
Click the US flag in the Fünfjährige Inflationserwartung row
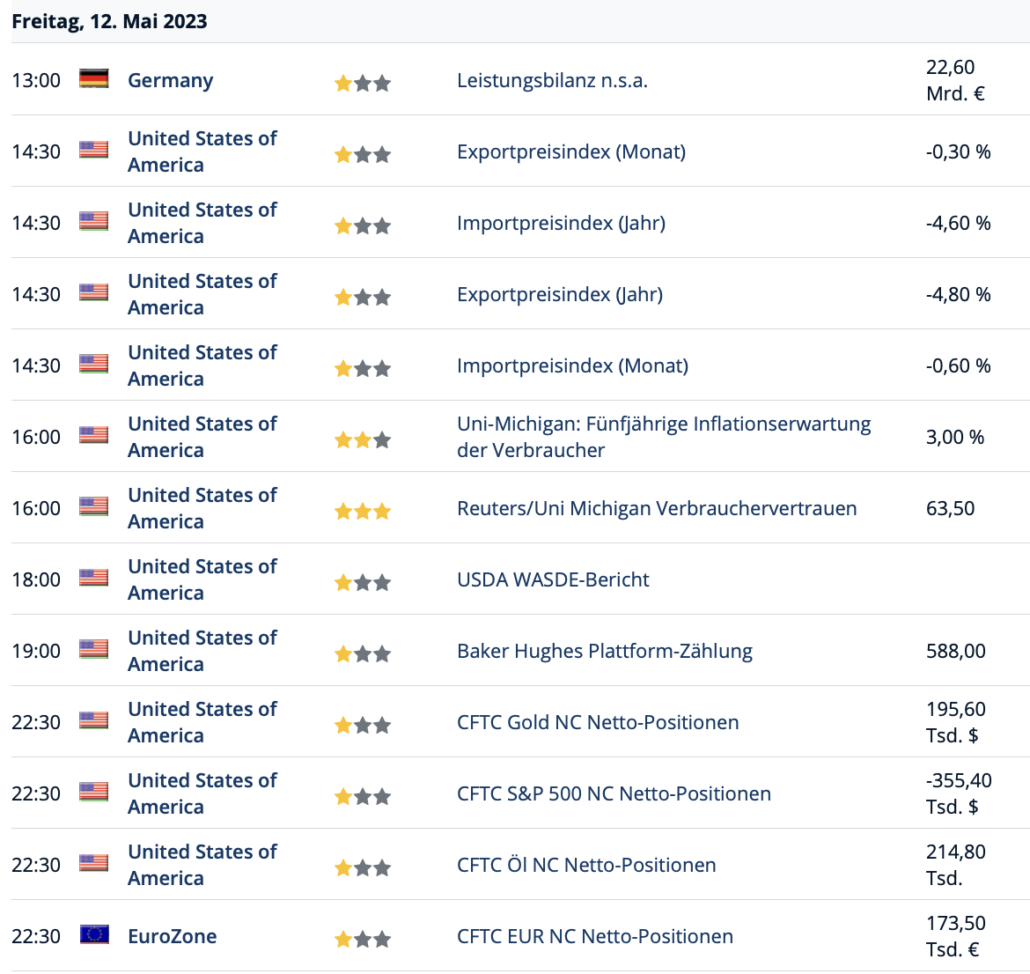click(x=94, y=435)
